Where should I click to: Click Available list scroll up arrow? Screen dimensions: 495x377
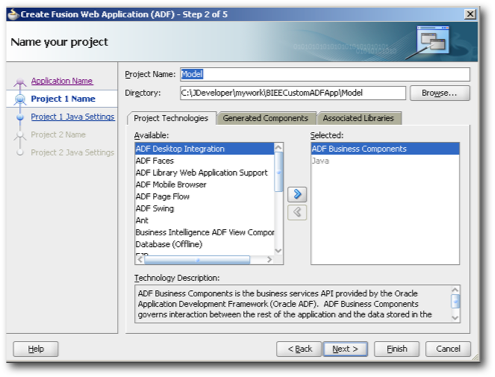(x=278, y=147)
